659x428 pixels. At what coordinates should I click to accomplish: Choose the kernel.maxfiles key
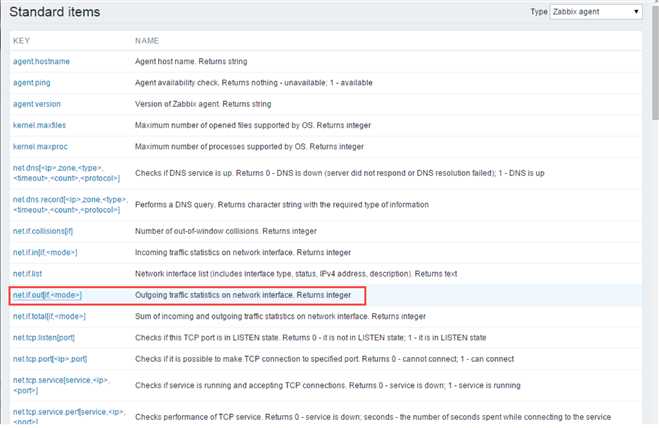pyautogui.click(x=39, y=125)
